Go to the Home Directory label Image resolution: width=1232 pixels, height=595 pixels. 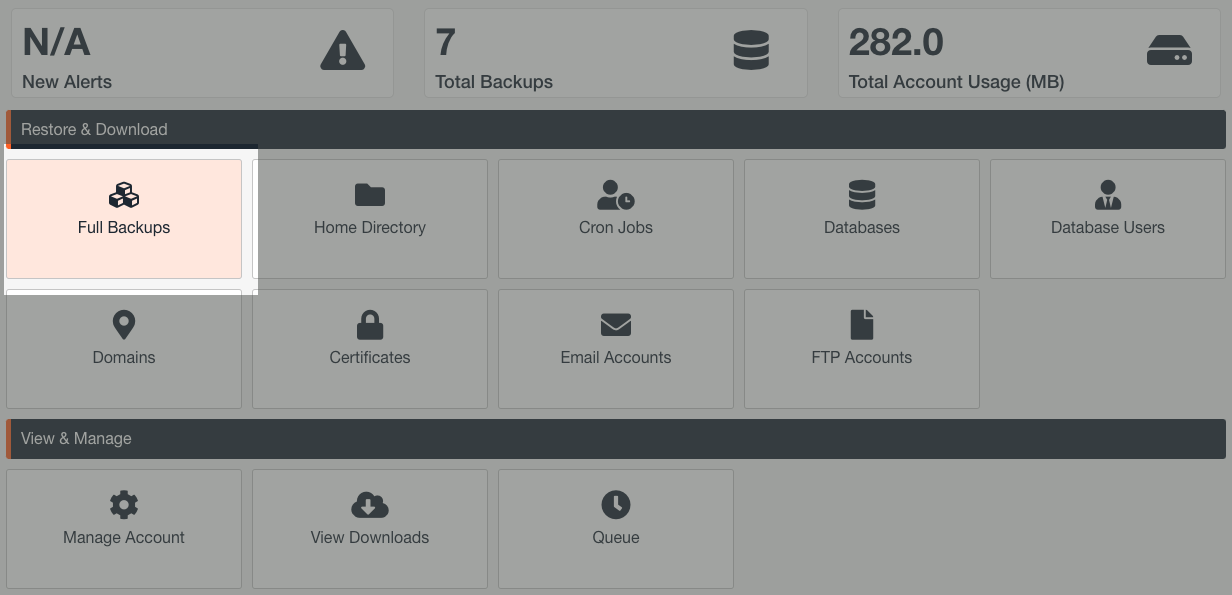(x=370, y=227)
